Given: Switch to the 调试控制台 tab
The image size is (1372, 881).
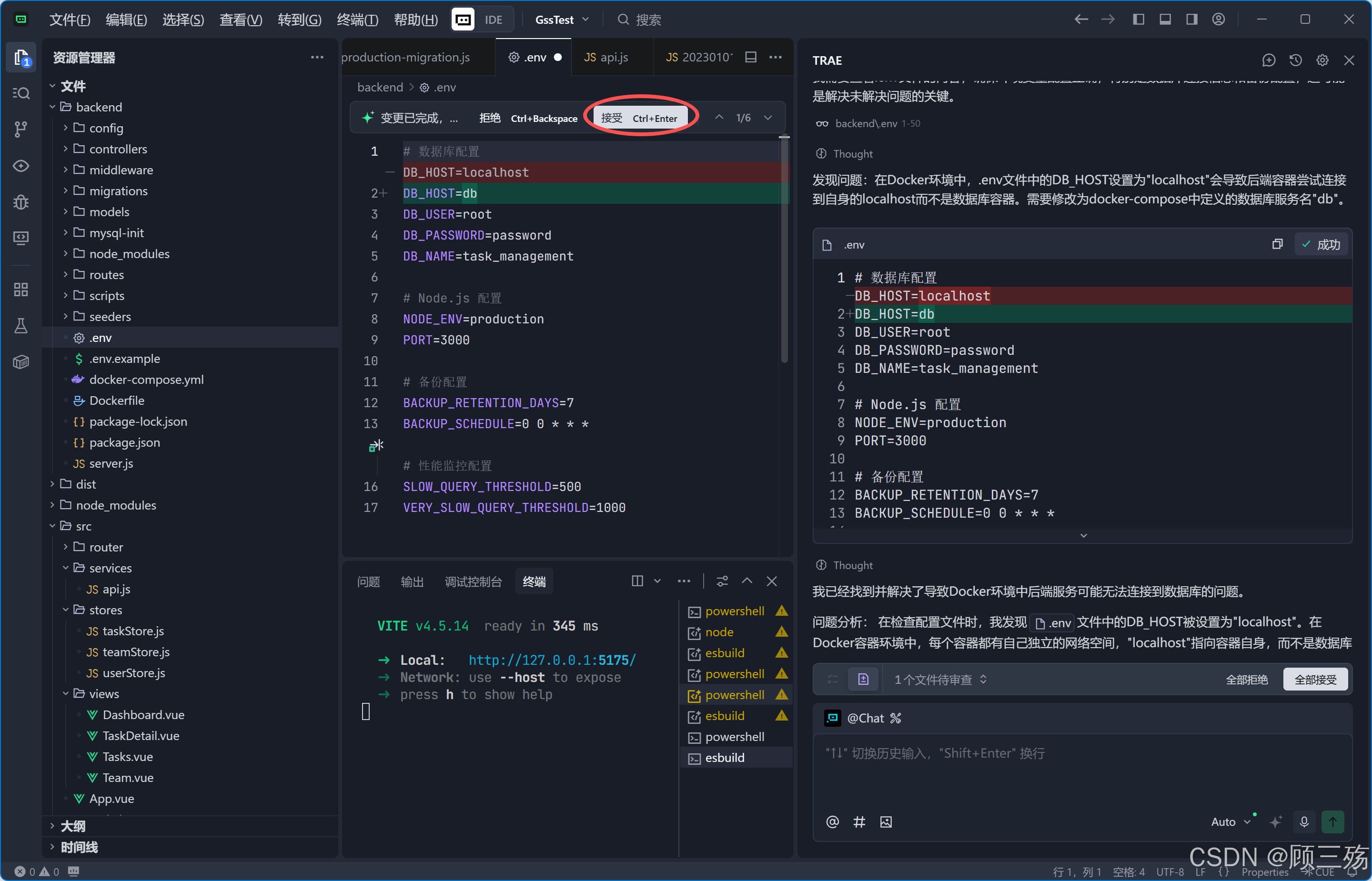Looking at the screenshot, I should click(473, 581).
